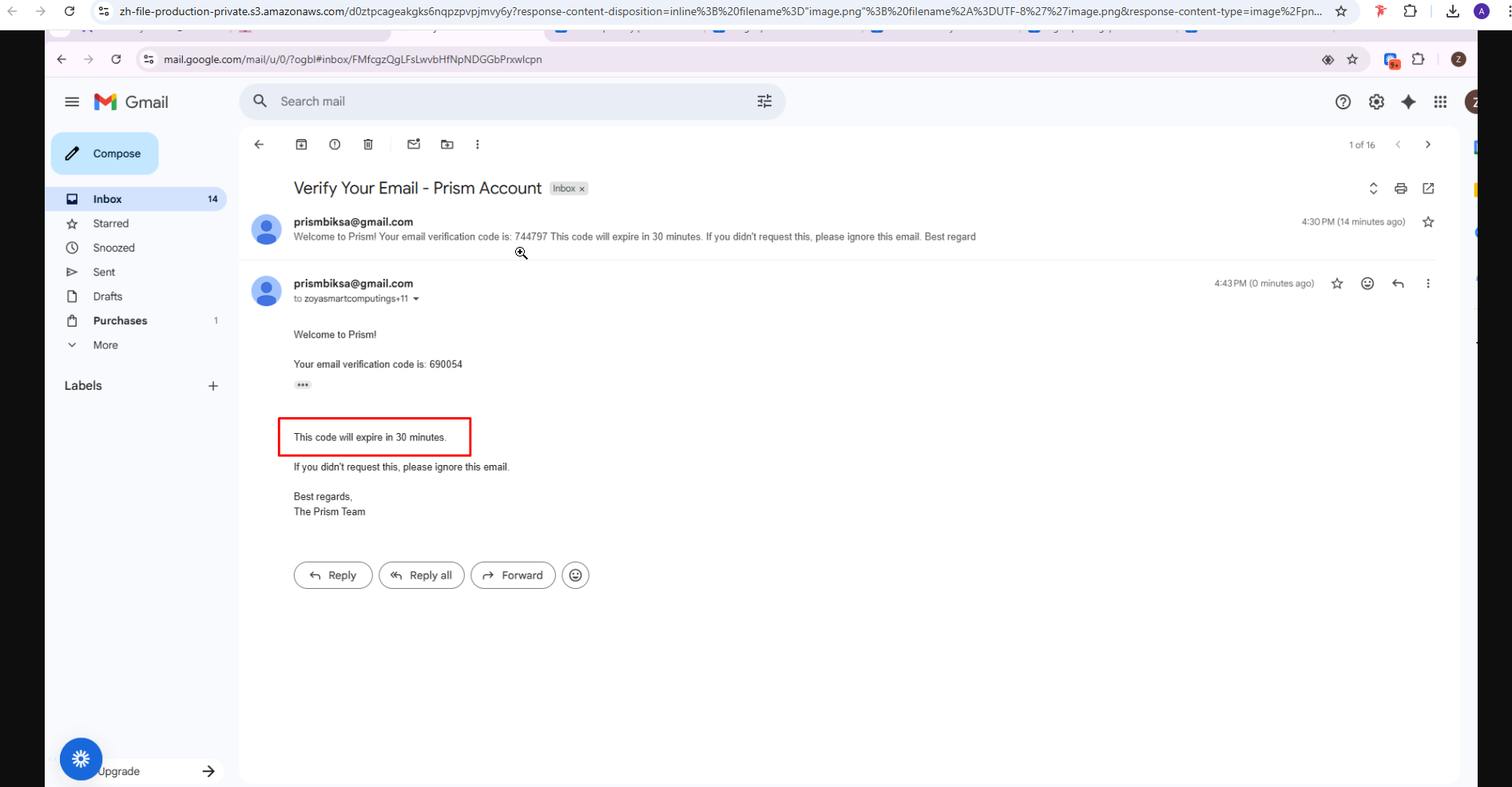Click the Forward button
1512x787 pixels.
[x=513, y=575]
